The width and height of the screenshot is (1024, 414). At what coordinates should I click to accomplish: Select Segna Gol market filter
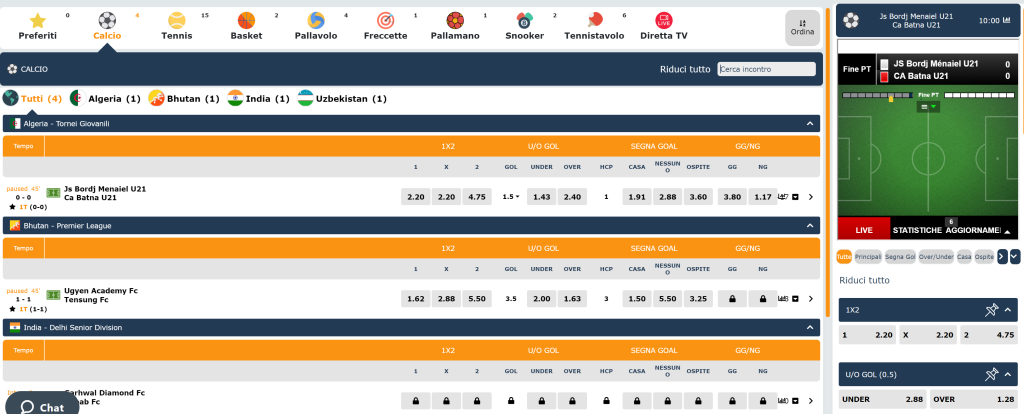click(x=900, y=257)
